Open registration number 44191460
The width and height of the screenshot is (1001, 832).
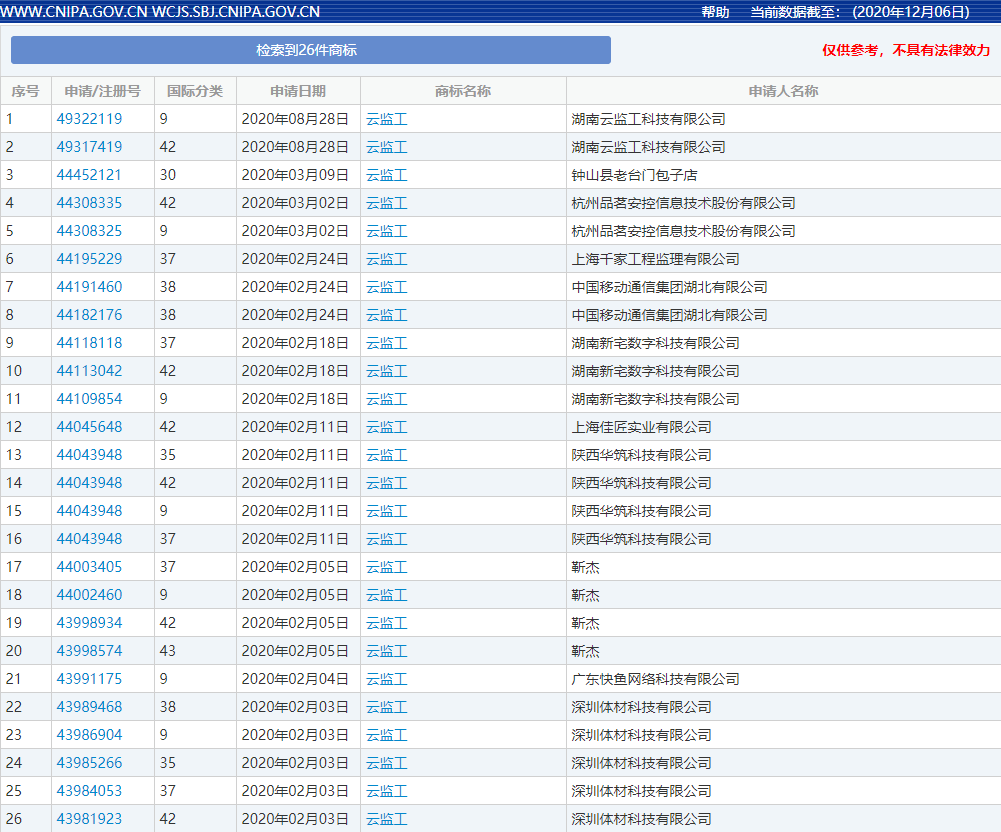(89, 287)
